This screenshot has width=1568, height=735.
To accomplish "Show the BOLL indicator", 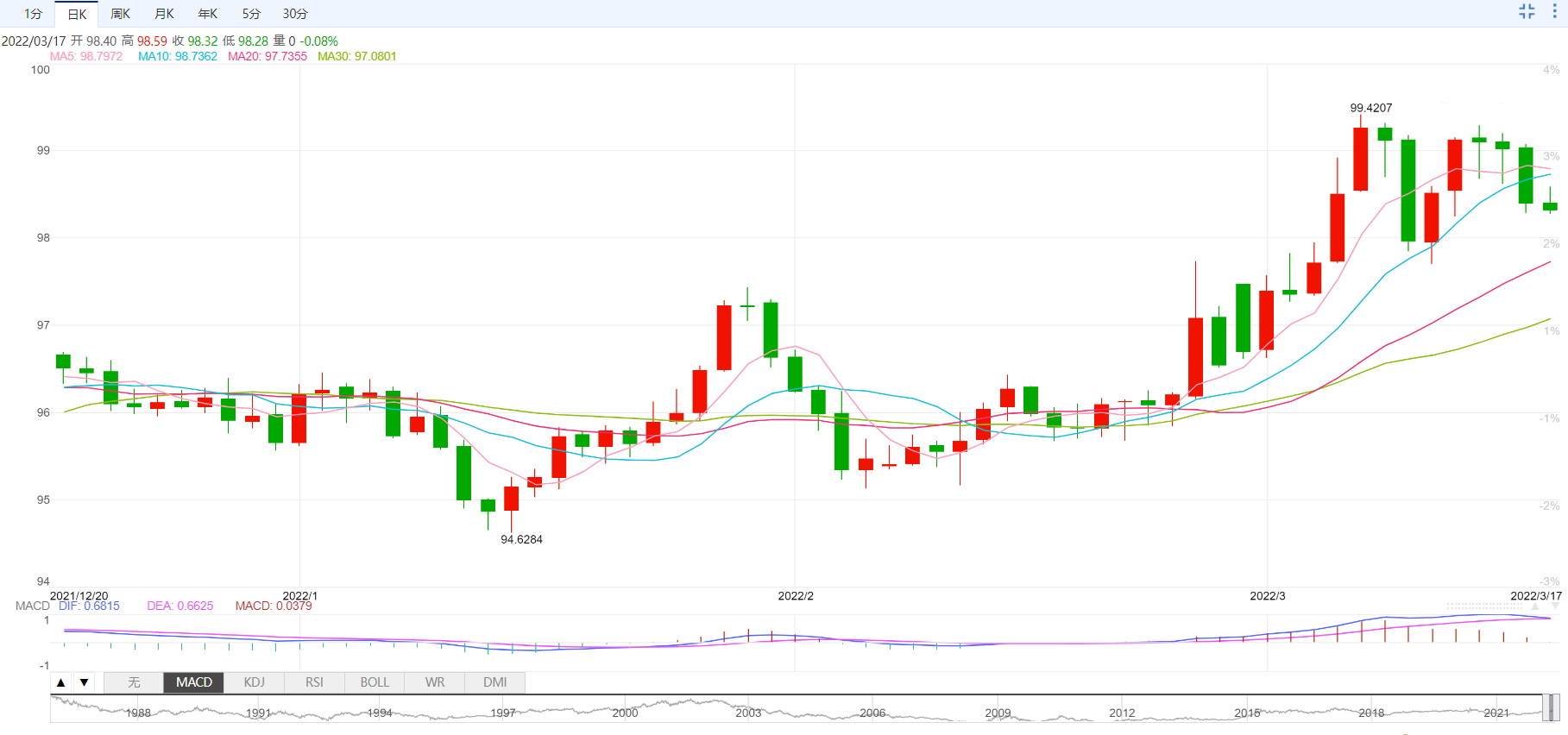I will [375, 682].
